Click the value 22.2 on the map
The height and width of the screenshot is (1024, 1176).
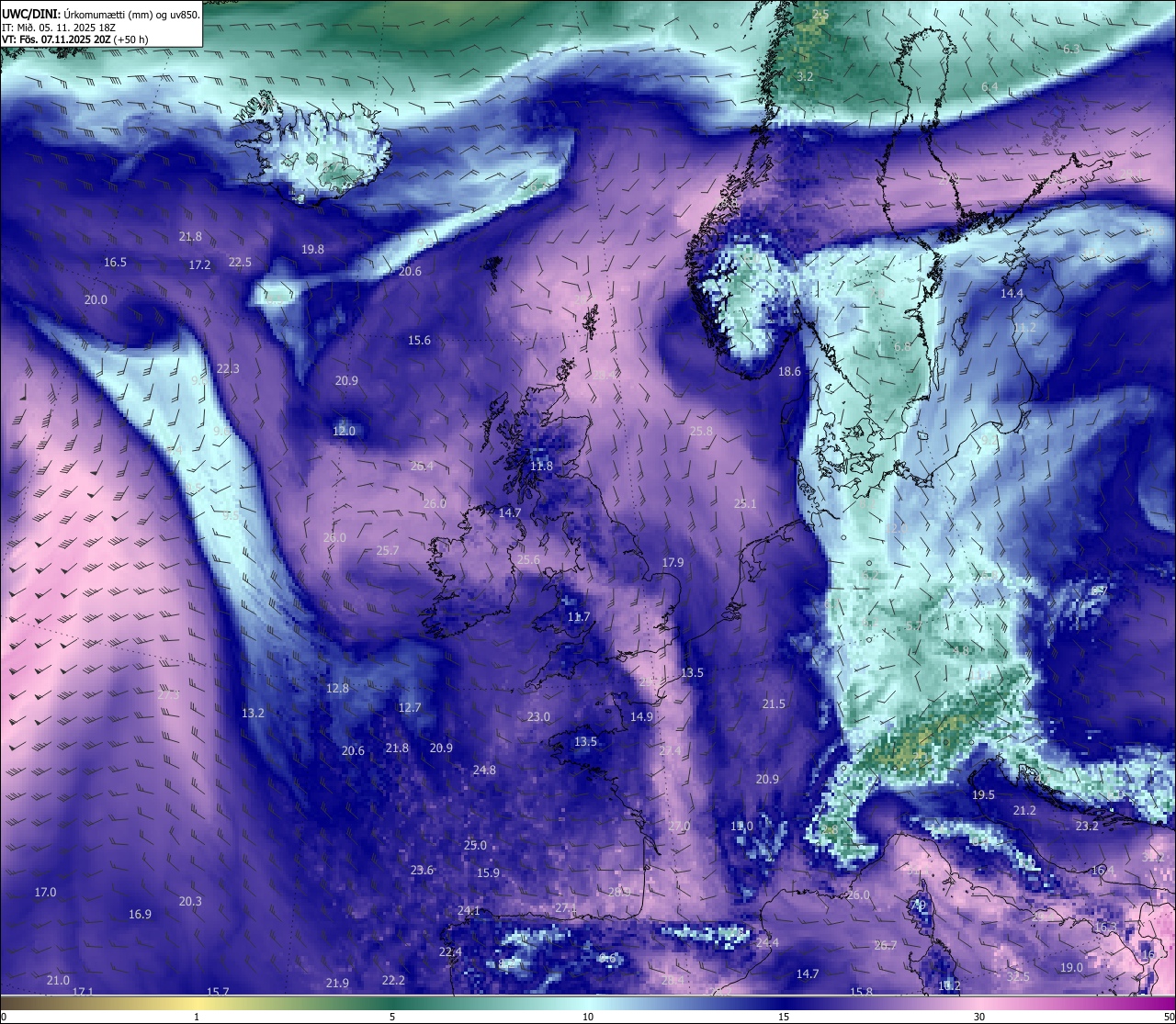coord(393,981)
